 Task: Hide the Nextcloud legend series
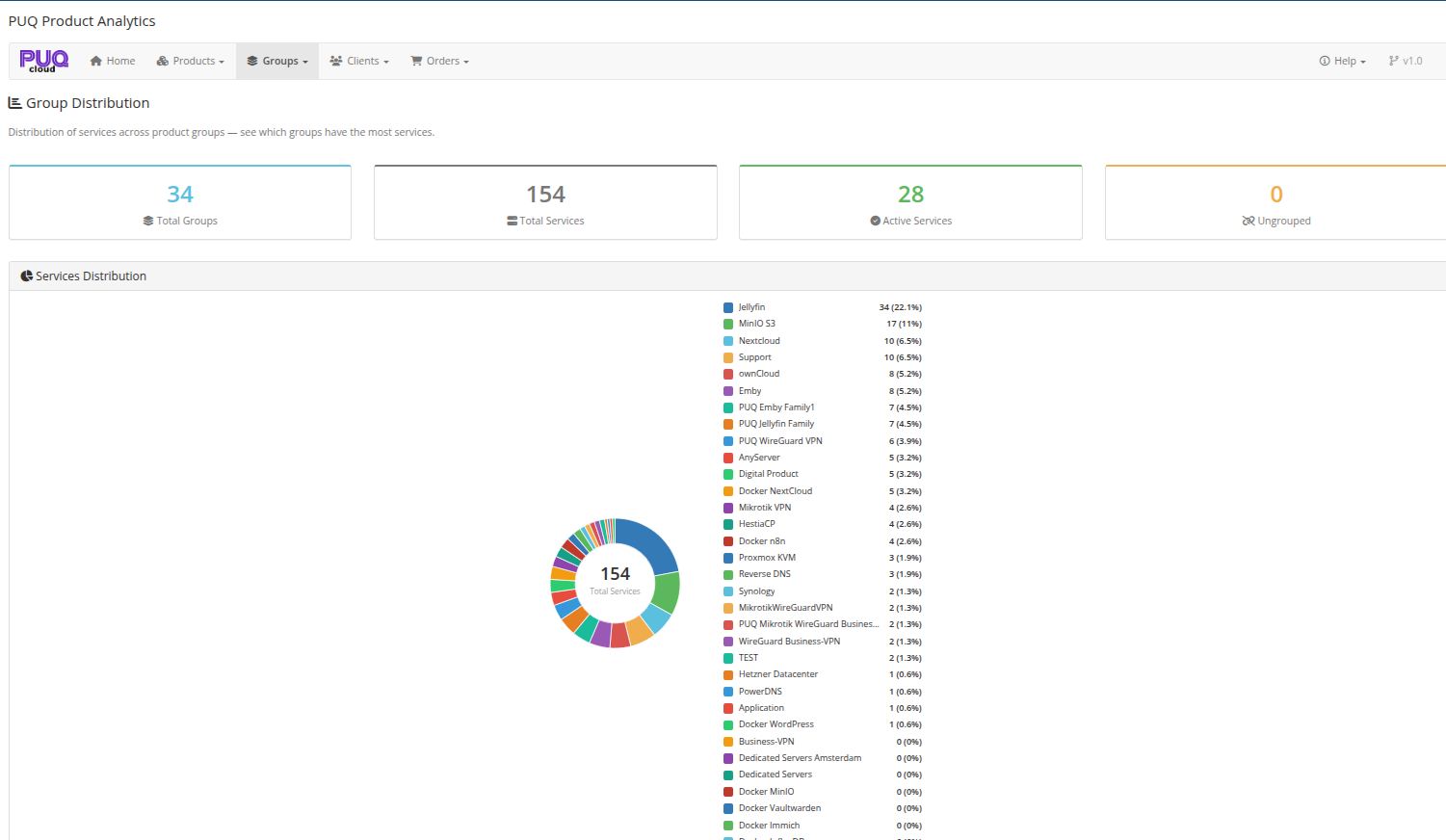(759, 341)
